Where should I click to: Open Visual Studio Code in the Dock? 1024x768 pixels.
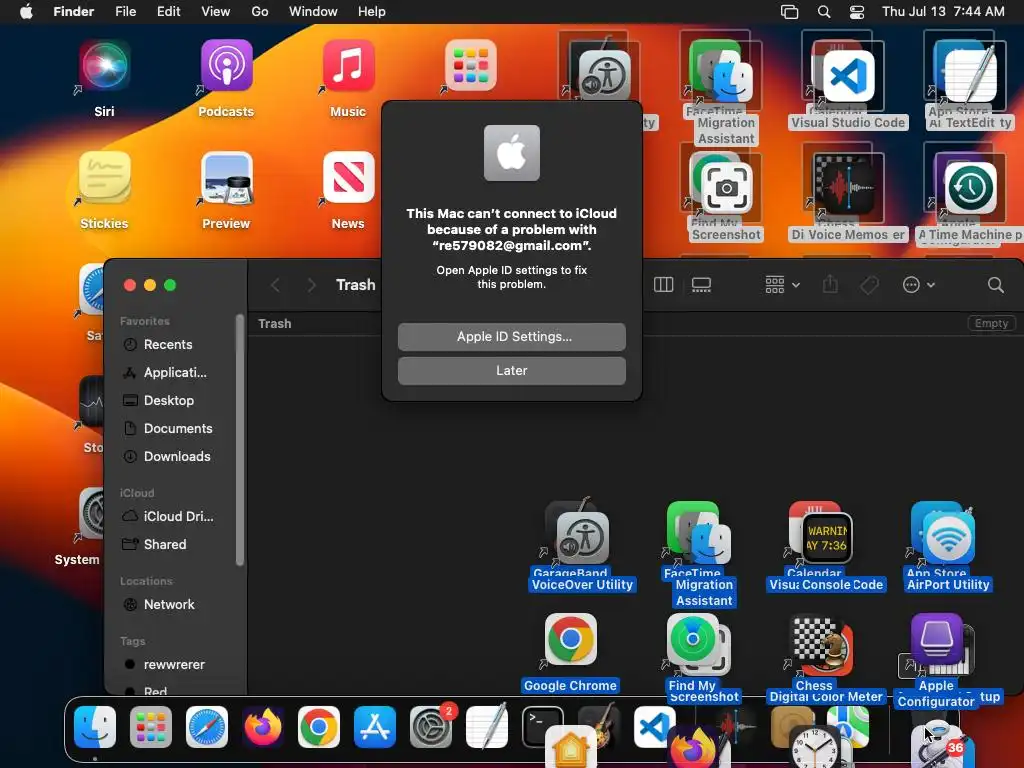(x=653, y=726)
